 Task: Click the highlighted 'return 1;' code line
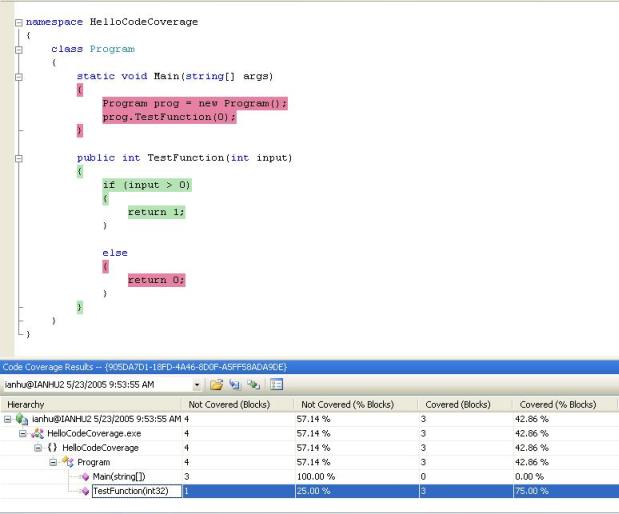pos(156,212)
